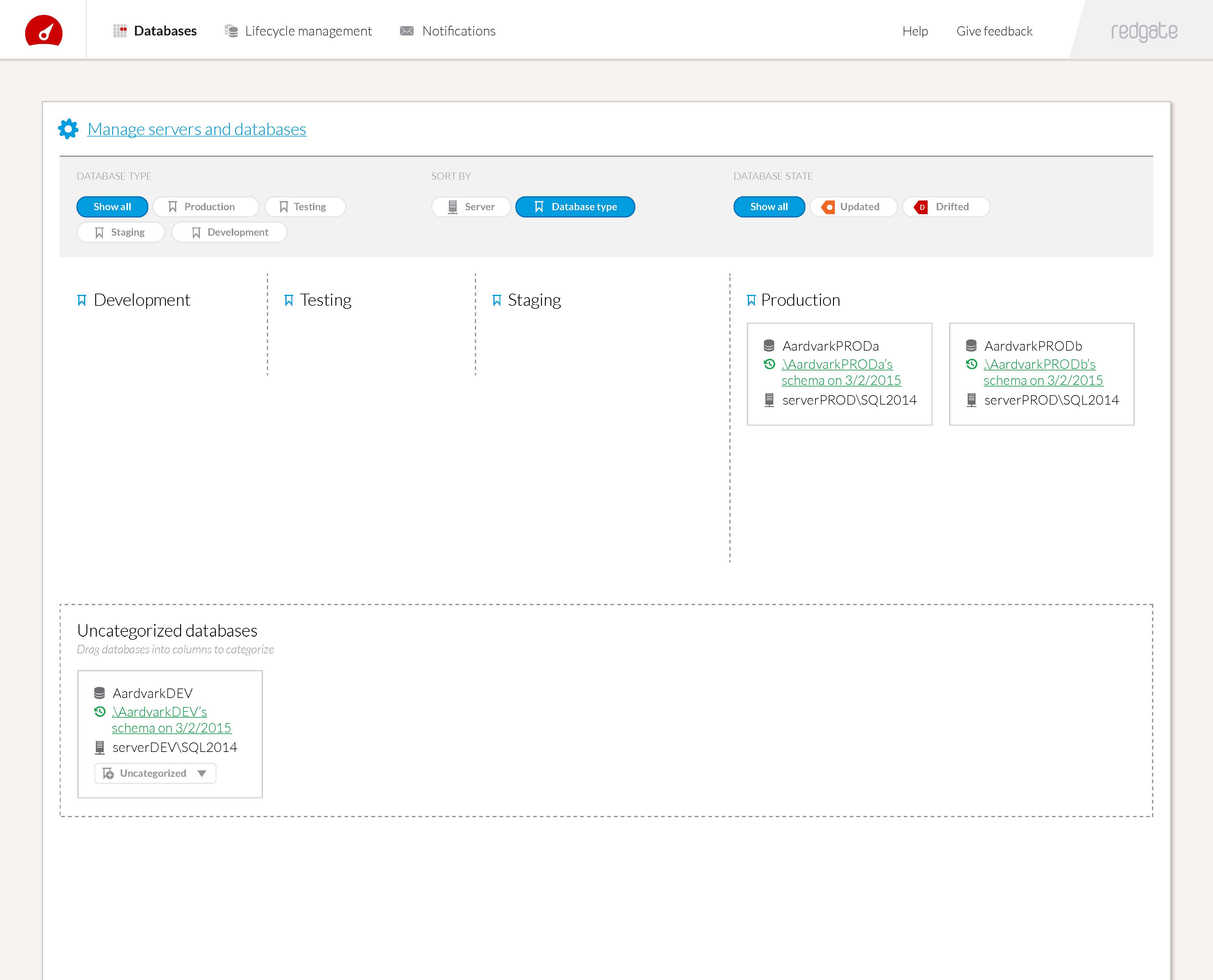This screenshot has height=980, width=1213.
Task: Click the blue gear settings icon
Action: pyautogui.click(x=68, y=129)
